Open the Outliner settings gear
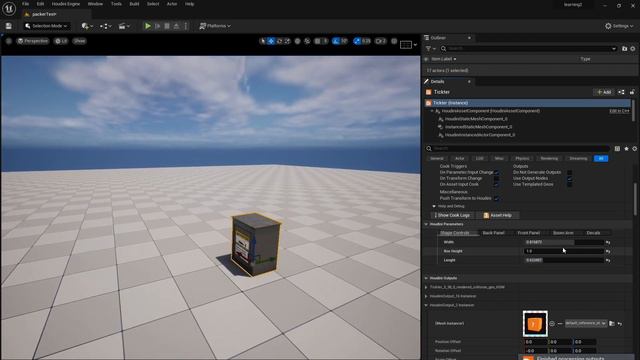640x360 pixels. tap(633, 49)
